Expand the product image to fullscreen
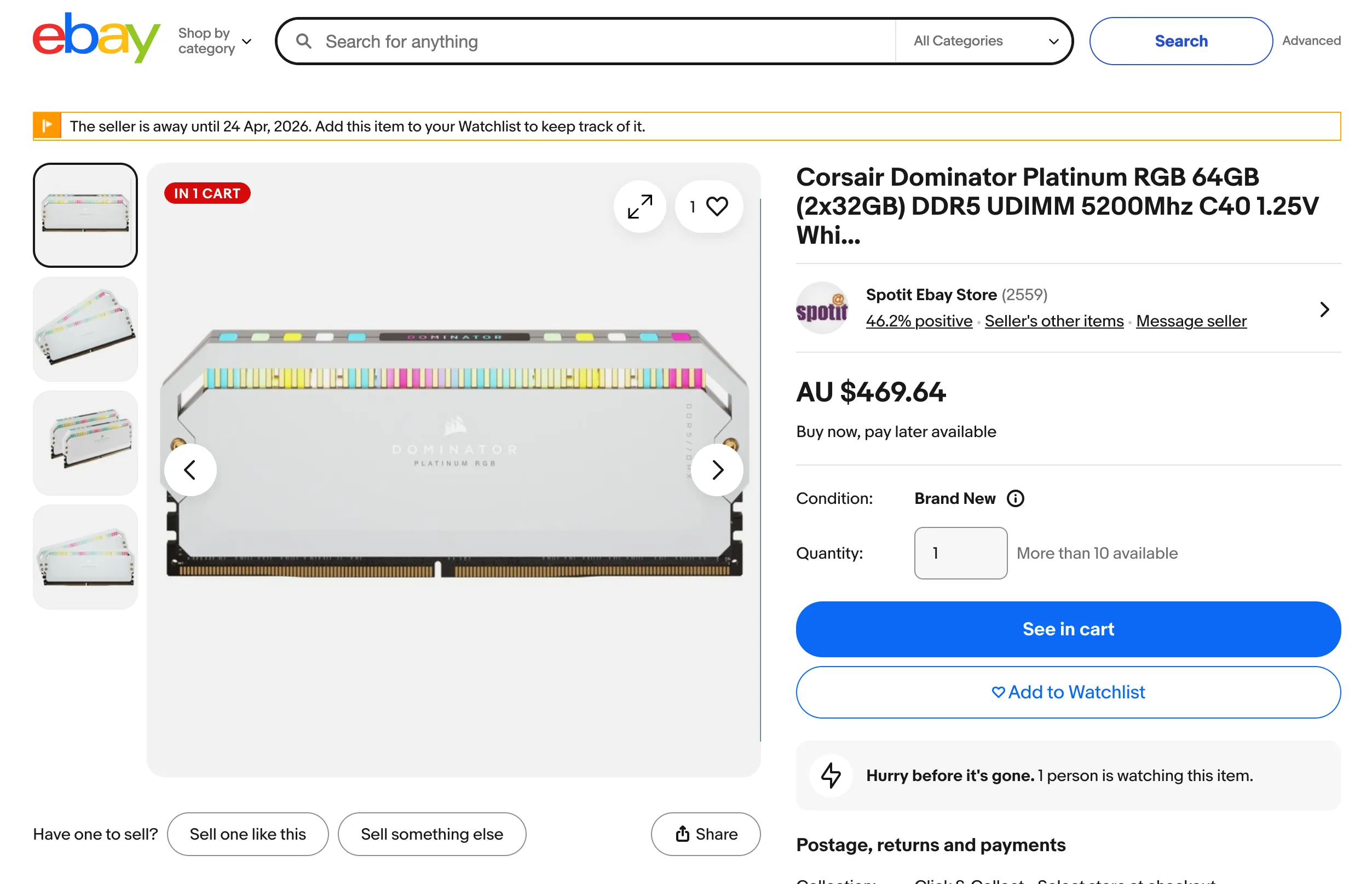The width and height of the screenshot is (1372, 884). [x=639, y=206]
